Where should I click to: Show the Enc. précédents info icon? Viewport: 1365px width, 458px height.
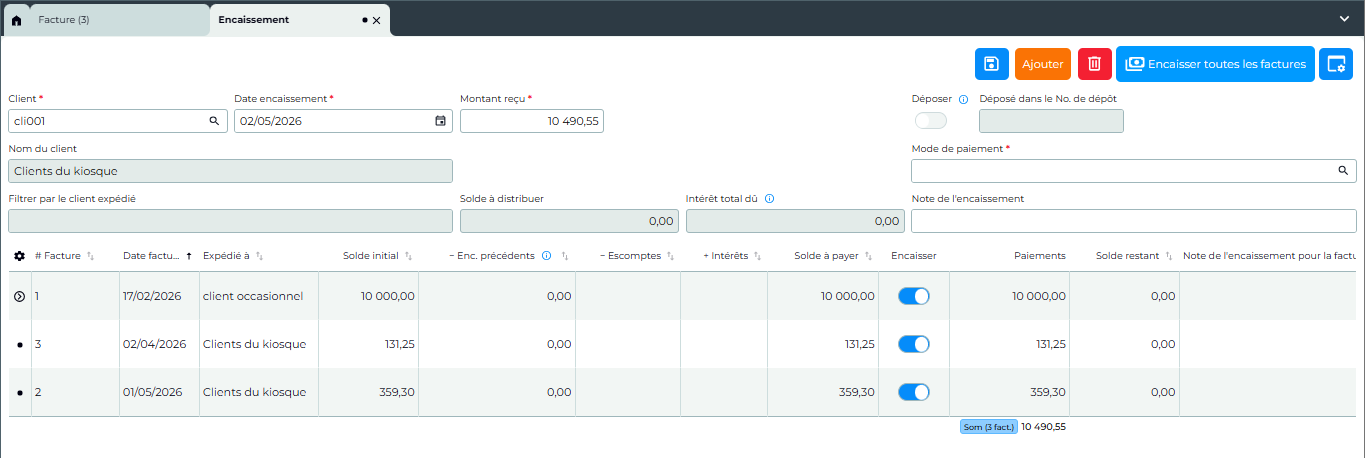546,256
